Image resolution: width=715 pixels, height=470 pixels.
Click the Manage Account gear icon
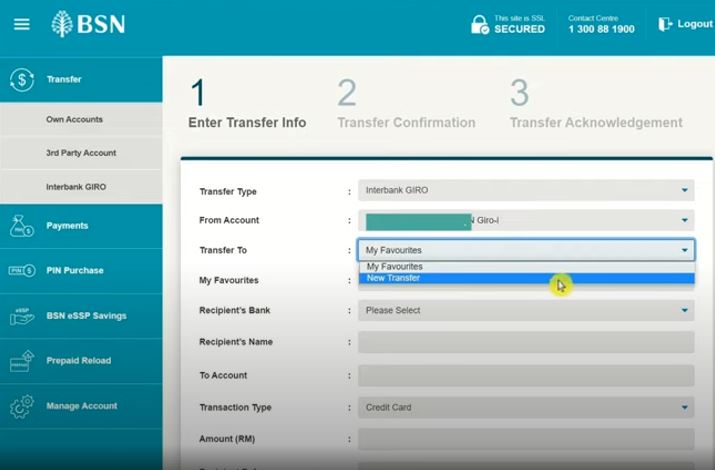click(x=22, y=407)
